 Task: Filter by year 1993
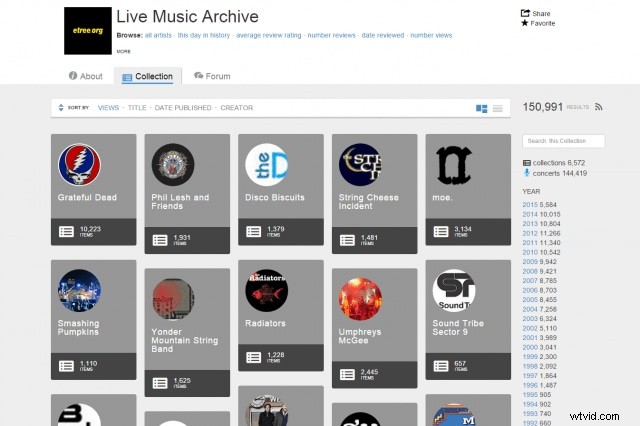tap(530, 413)
